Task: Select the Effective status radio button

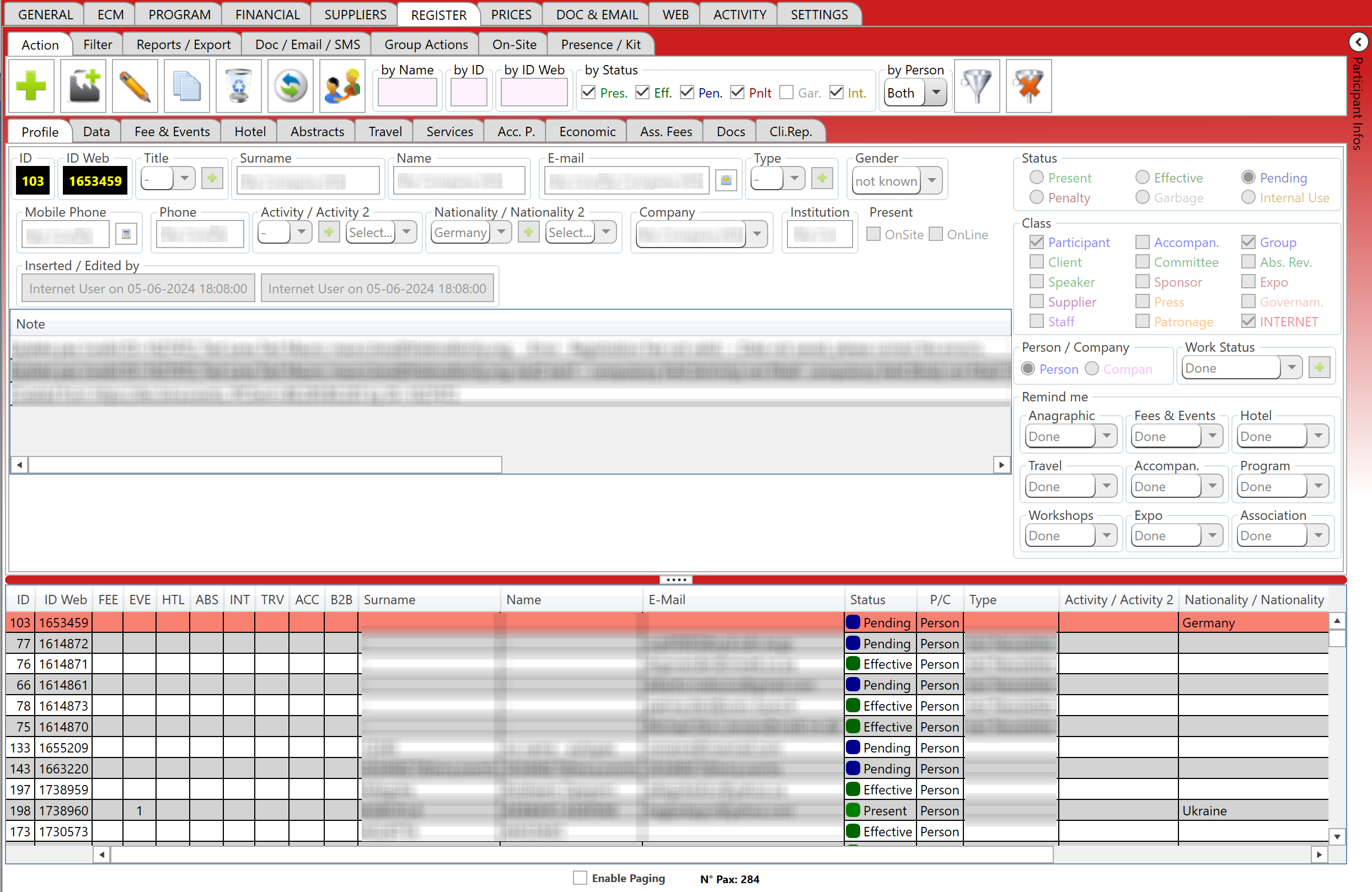Action: click(x=1142, y=178)
